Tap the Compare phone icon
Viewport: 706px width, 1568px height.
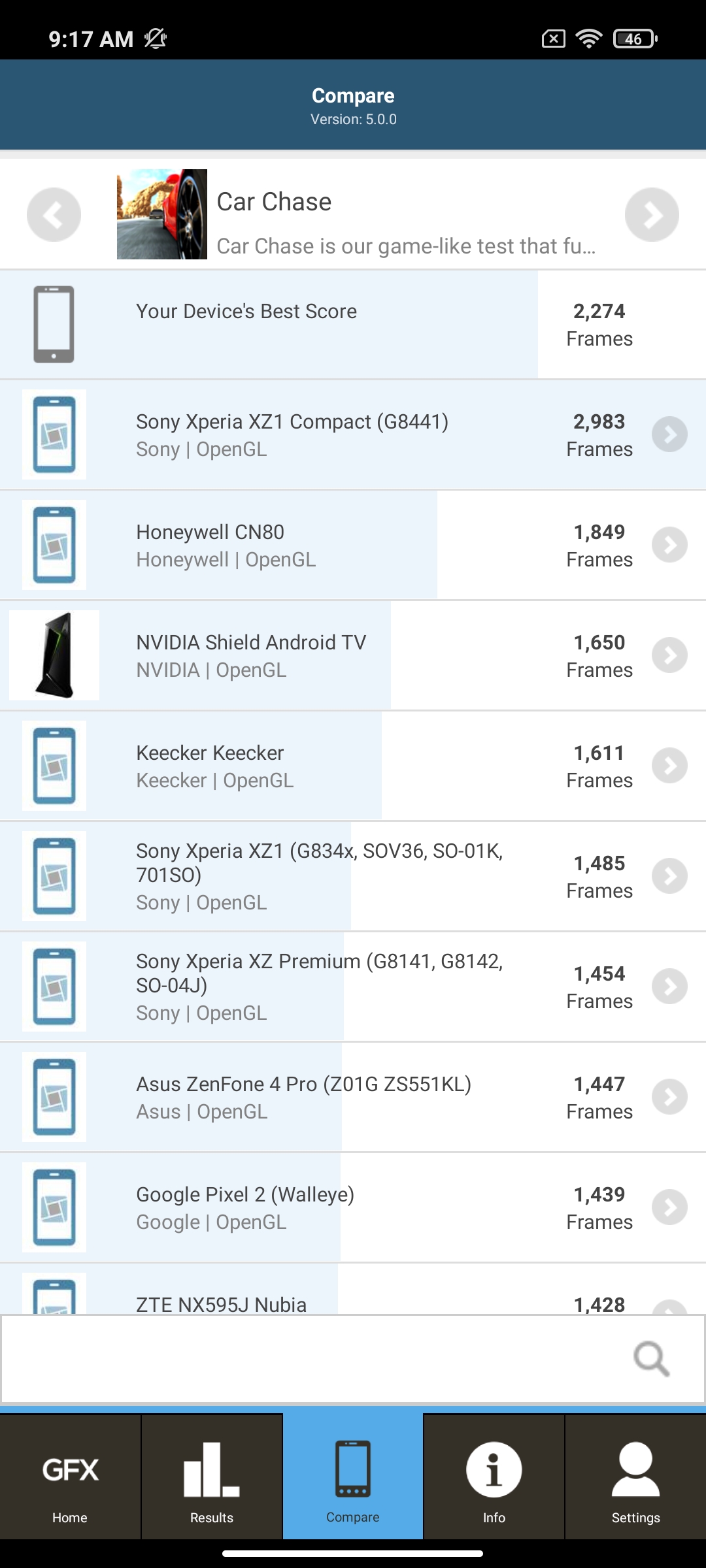click(x=353, y=1470)
